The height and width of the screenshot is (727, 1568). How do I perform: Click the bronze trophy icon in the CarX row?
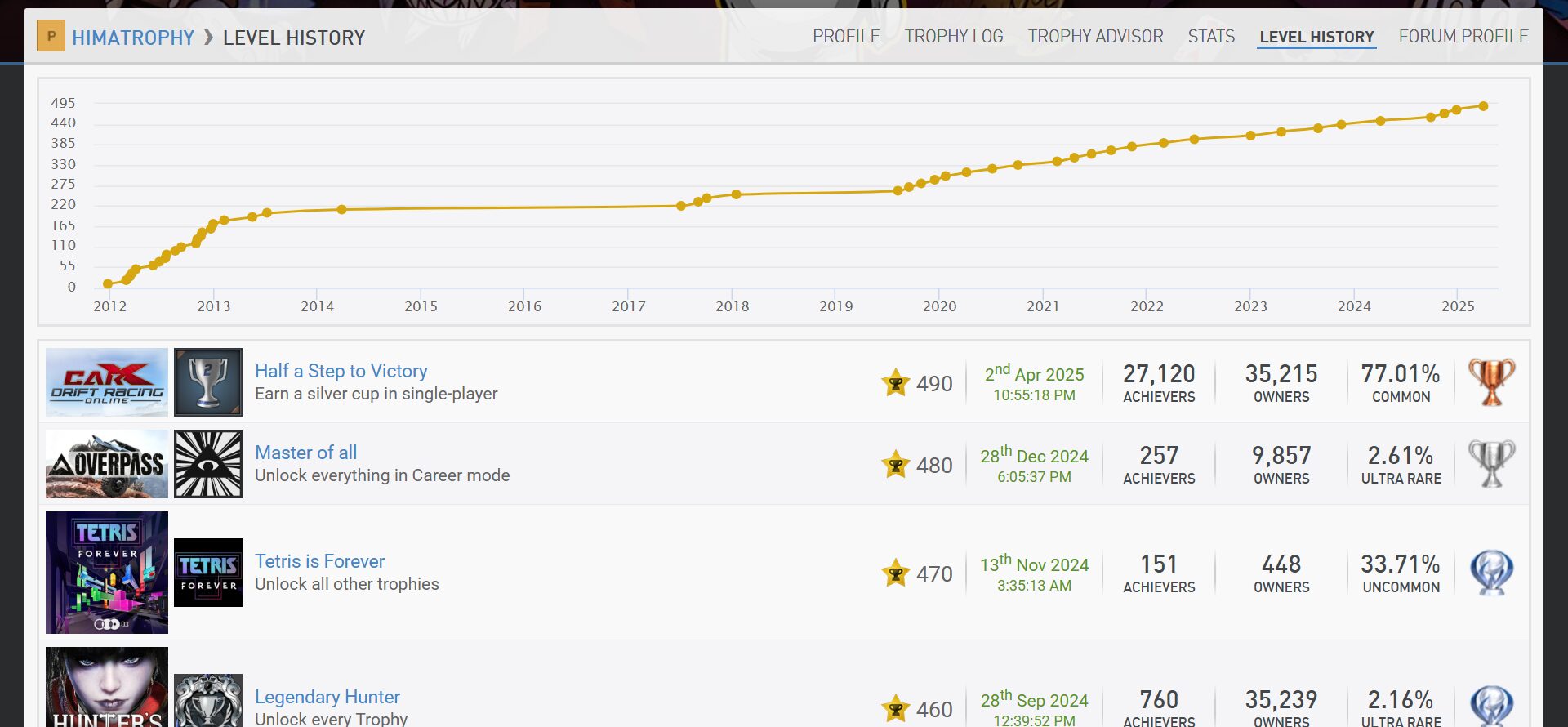pos(1491,381)
